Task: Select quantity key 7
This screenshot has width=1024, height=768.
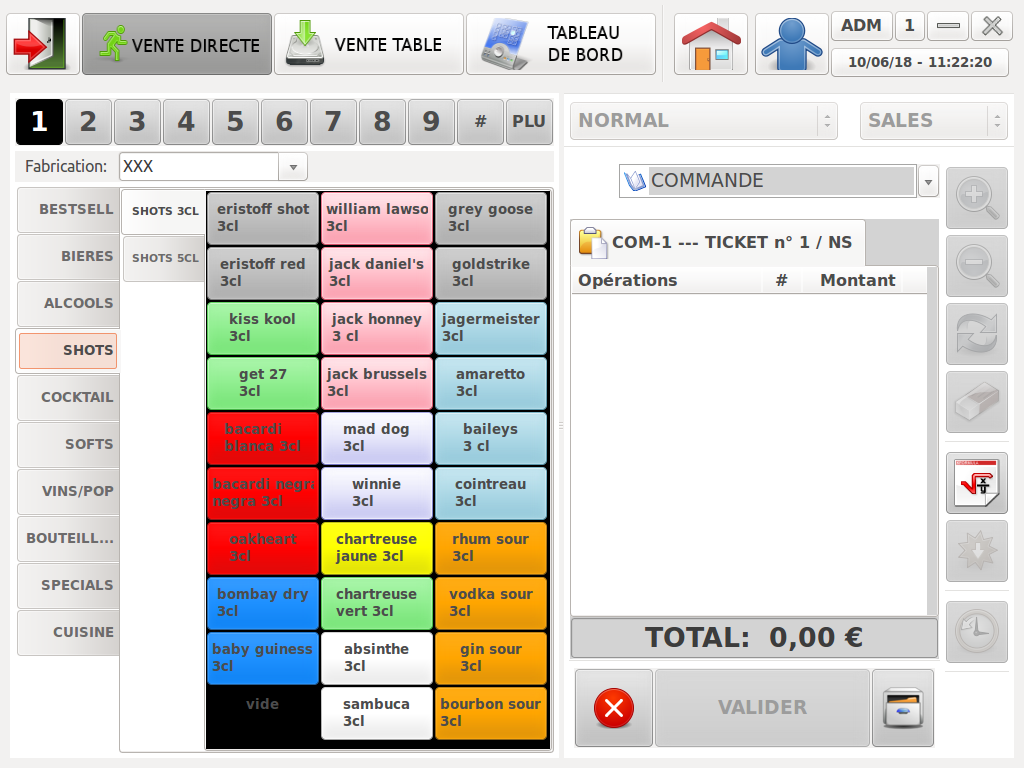Action: pyautogui.click(x=333, y=121)
